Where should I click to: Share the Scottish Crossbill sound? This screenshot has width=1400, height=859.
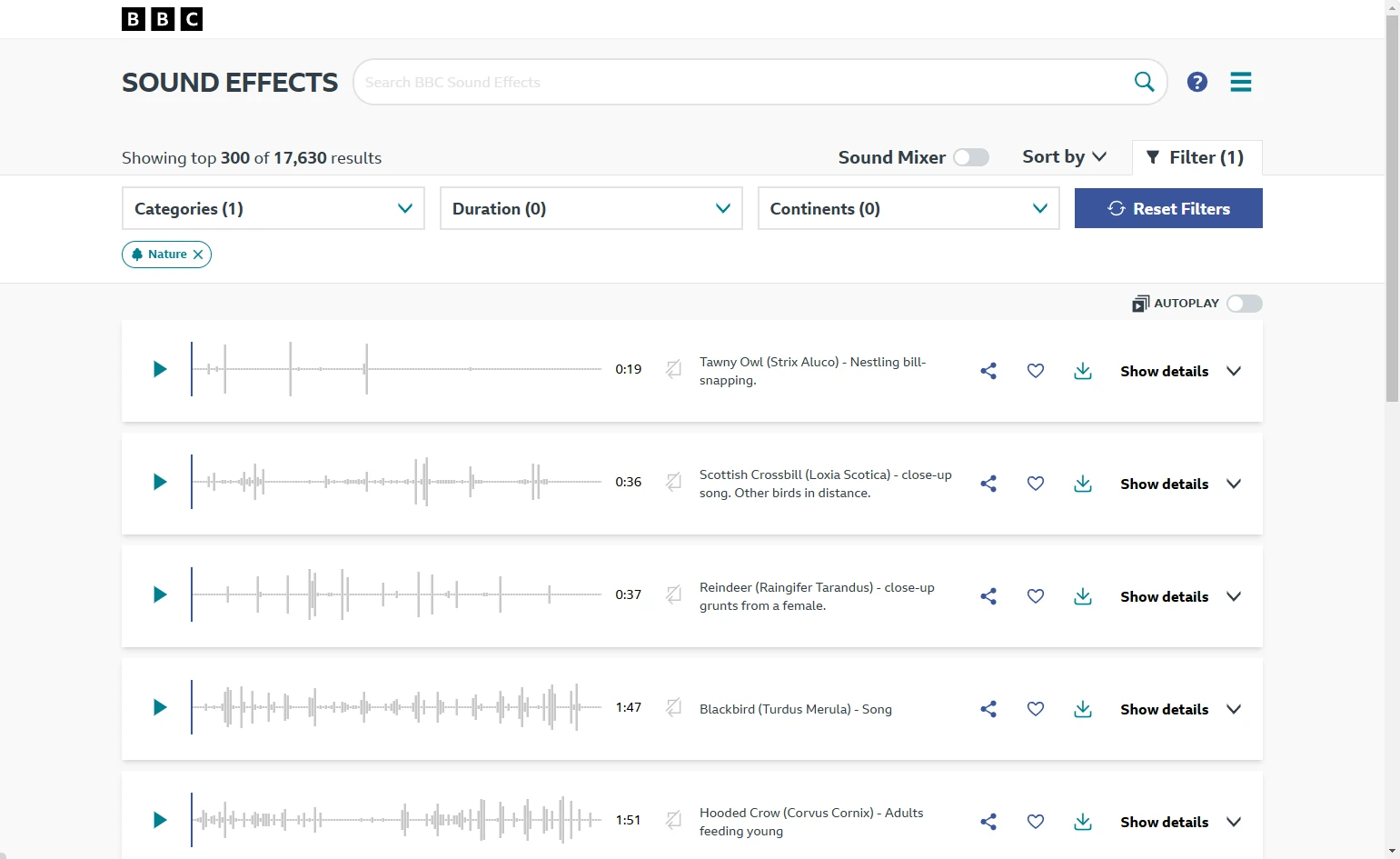click(x=988, y=484)
